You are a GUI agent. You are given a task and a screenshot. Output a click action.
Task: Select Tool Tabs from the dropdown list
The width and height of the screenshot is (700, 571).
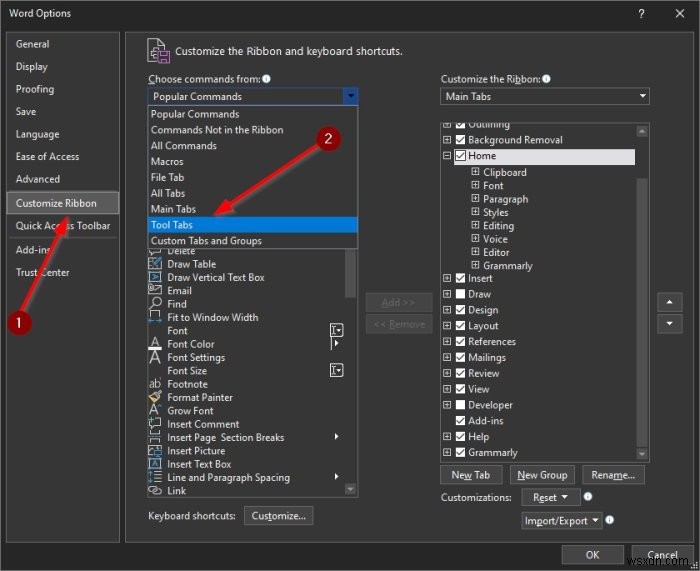pyautogui.click(x=172, y=225)
